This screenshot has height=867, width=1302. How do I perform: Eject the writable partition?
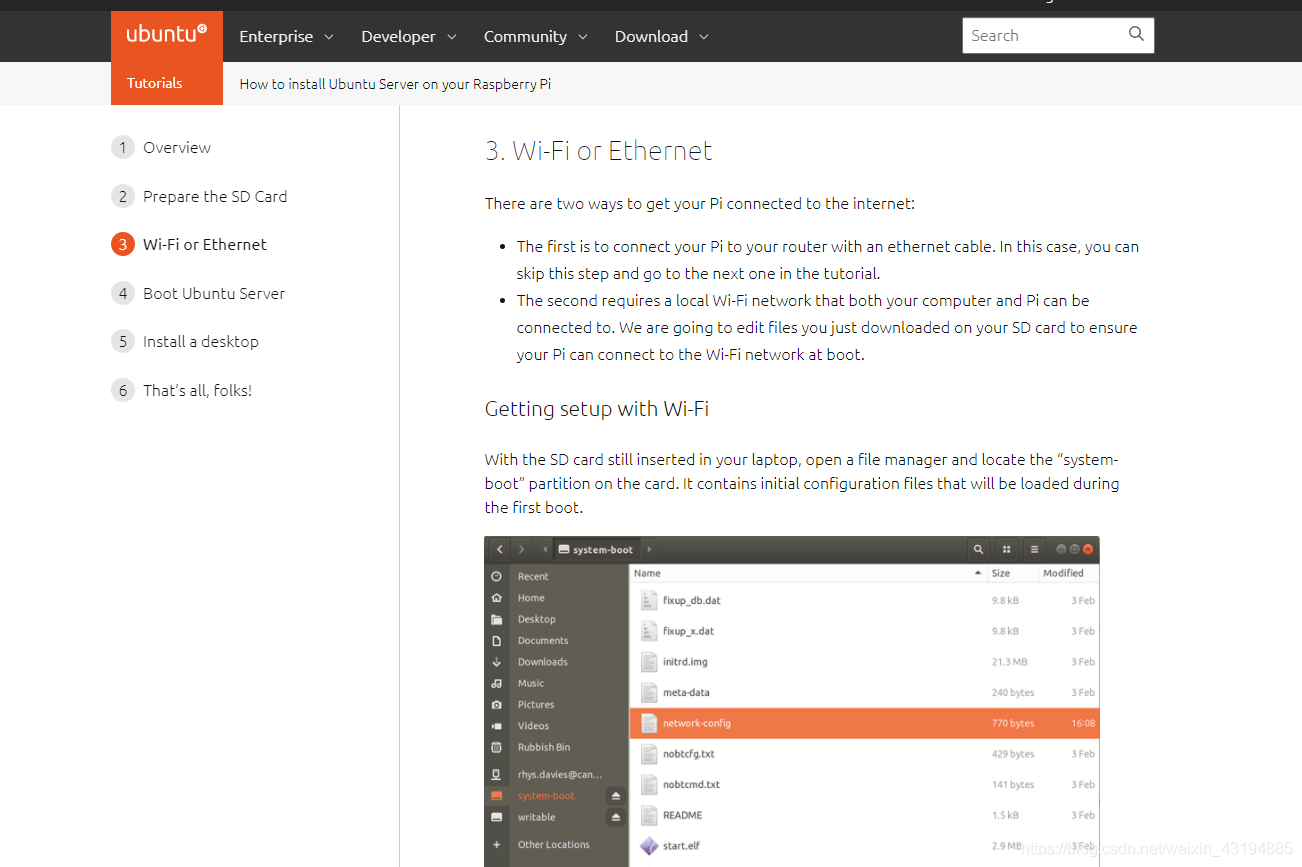point(614,817)
